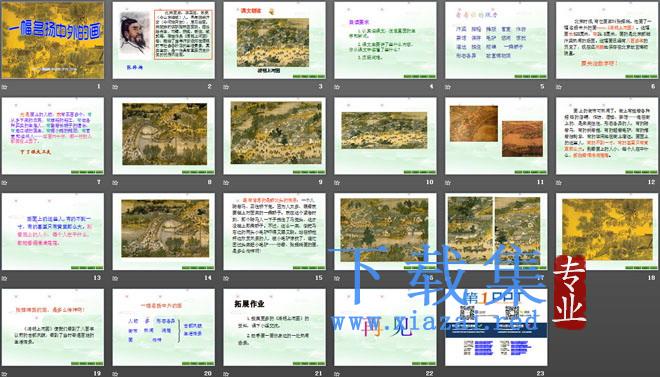This screenshot has width=660, height=377.
Task: Click the animation star icon under slide 9
Action: click(226, 183)
